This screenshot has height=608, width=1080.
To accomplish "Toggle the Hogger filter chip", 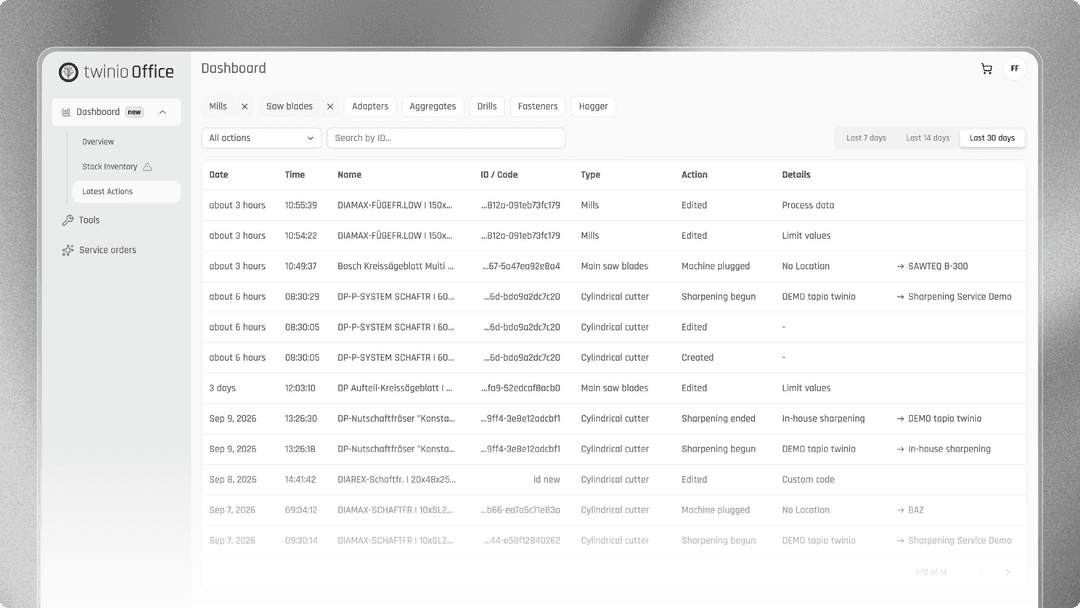I will tap(593, 107).
